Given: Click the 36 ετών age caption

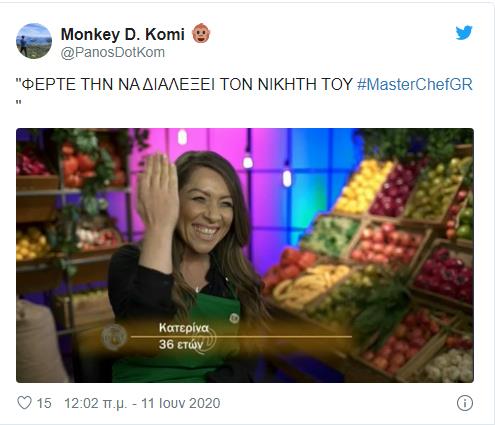Looking at the screenshot, I should [x=181, y=344].
